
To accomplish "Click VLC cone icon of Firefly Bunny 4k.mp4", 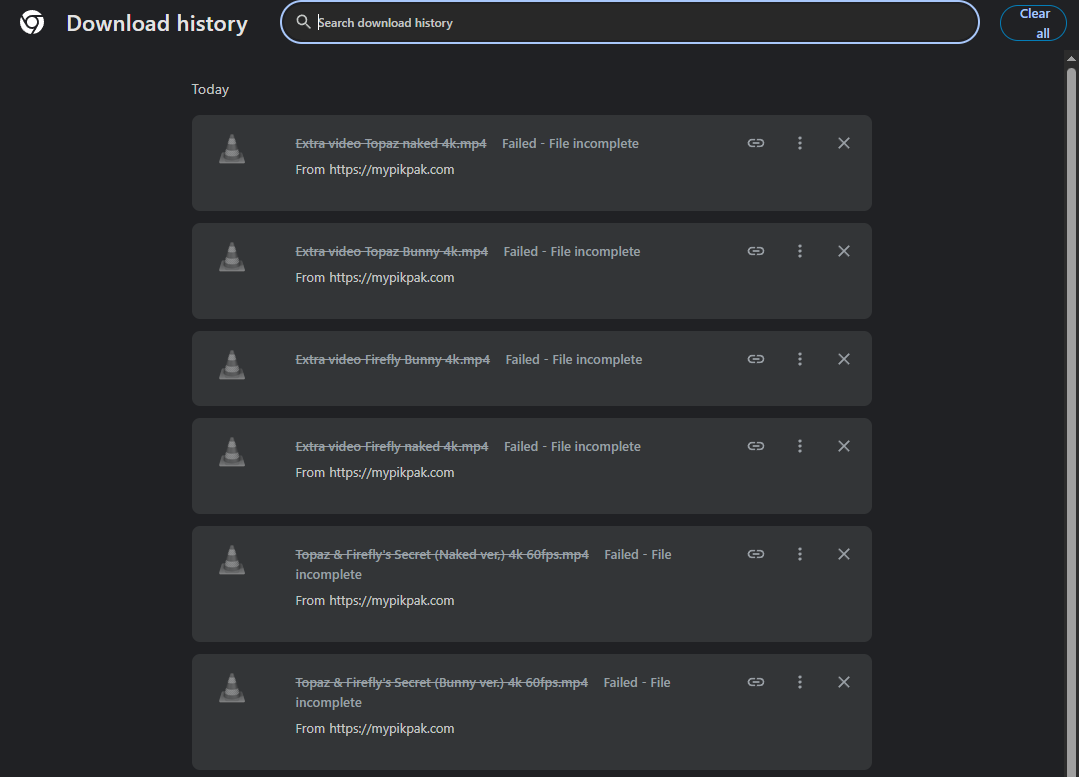I will click(x=232, y=365).
